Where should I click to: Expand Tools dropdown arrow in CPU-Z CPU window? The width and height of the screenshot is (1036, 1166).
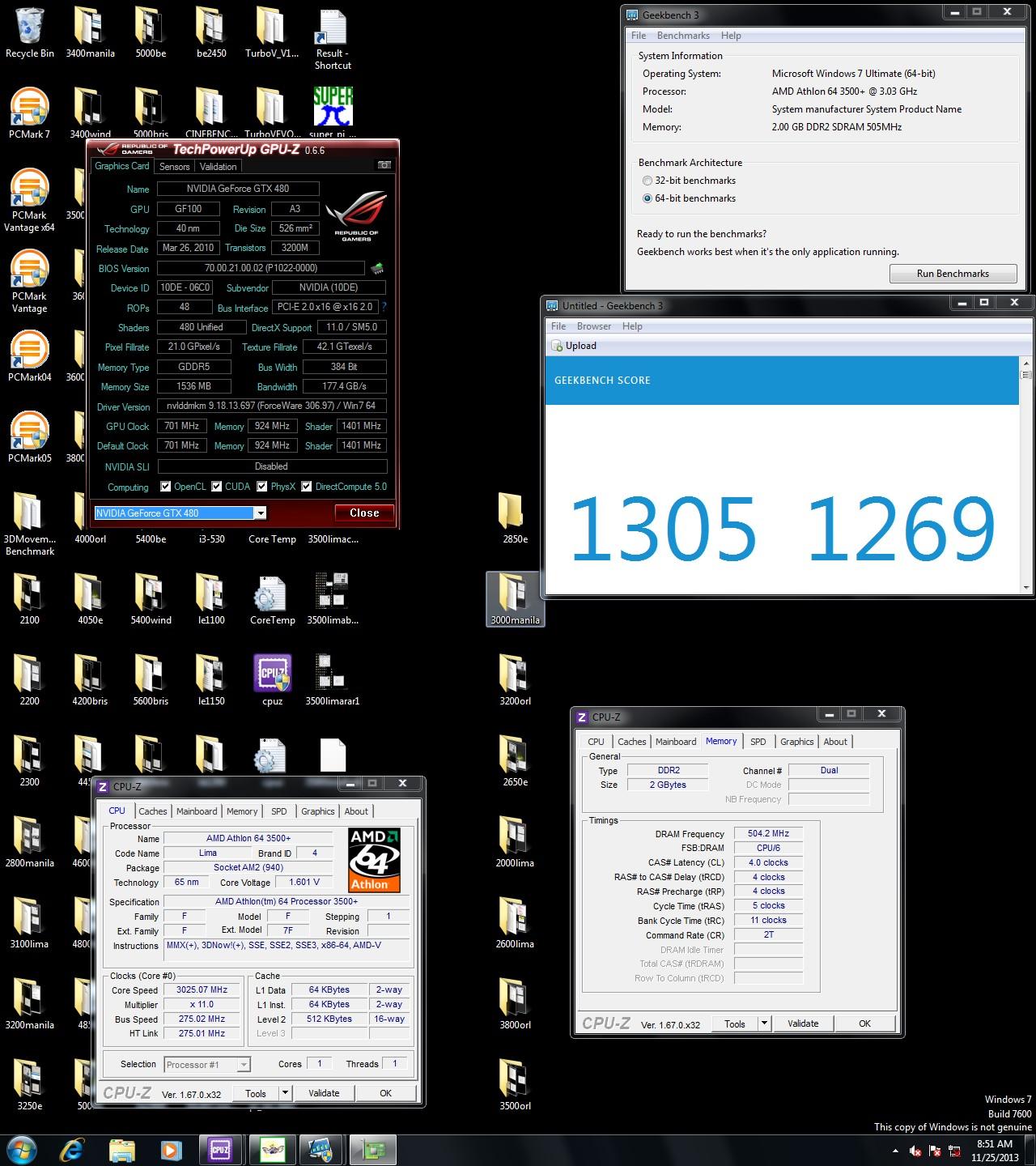click(285, 1093)
